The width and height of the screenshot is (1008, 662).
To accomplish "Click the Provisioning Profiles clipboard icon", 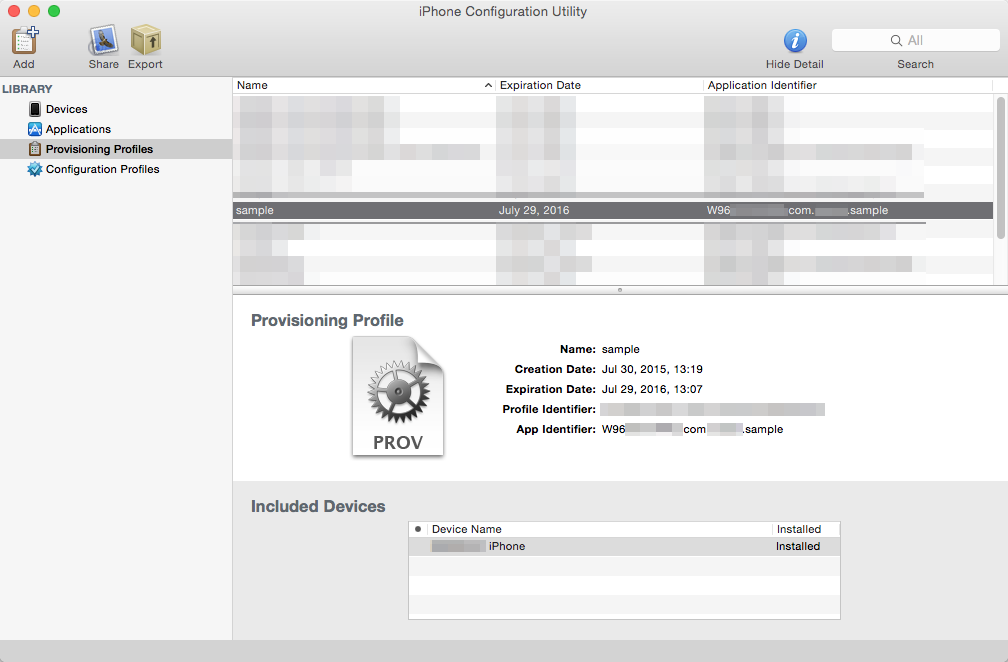I will tap(35, 149).
